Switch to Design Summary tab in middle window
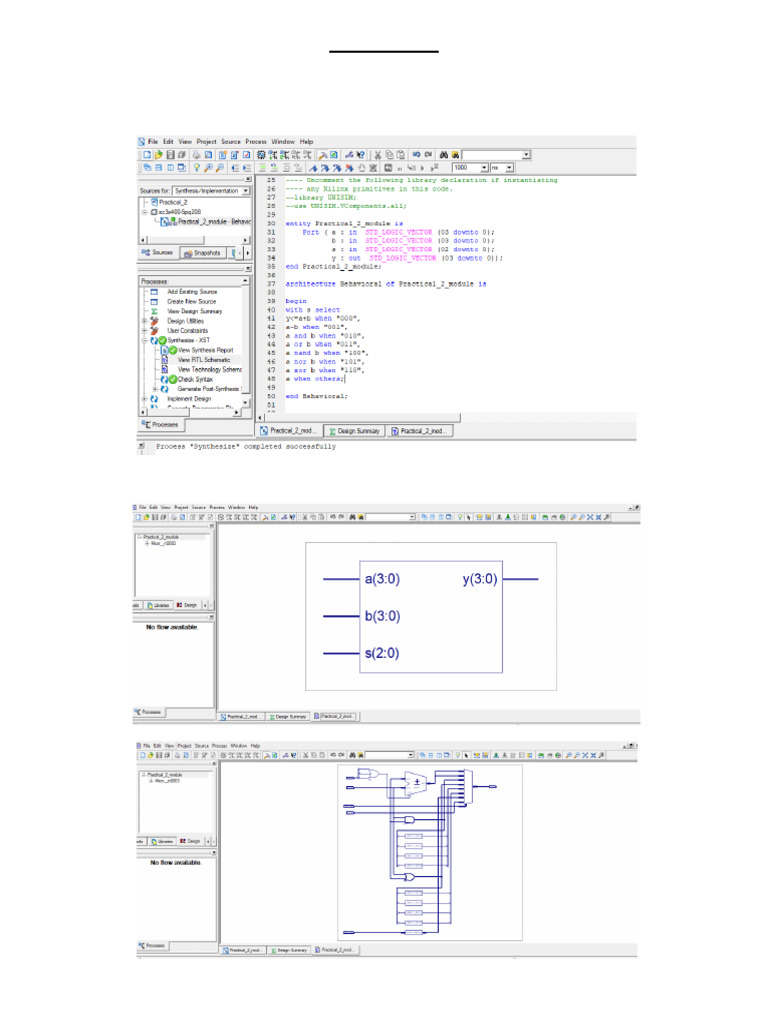 tap(288, 716)
